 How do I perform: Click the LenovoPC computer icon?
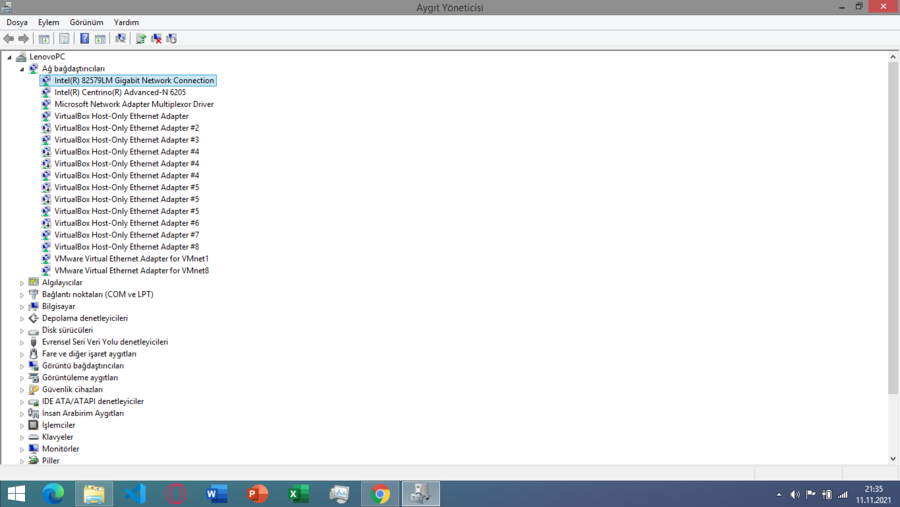(x=21, y=56)
